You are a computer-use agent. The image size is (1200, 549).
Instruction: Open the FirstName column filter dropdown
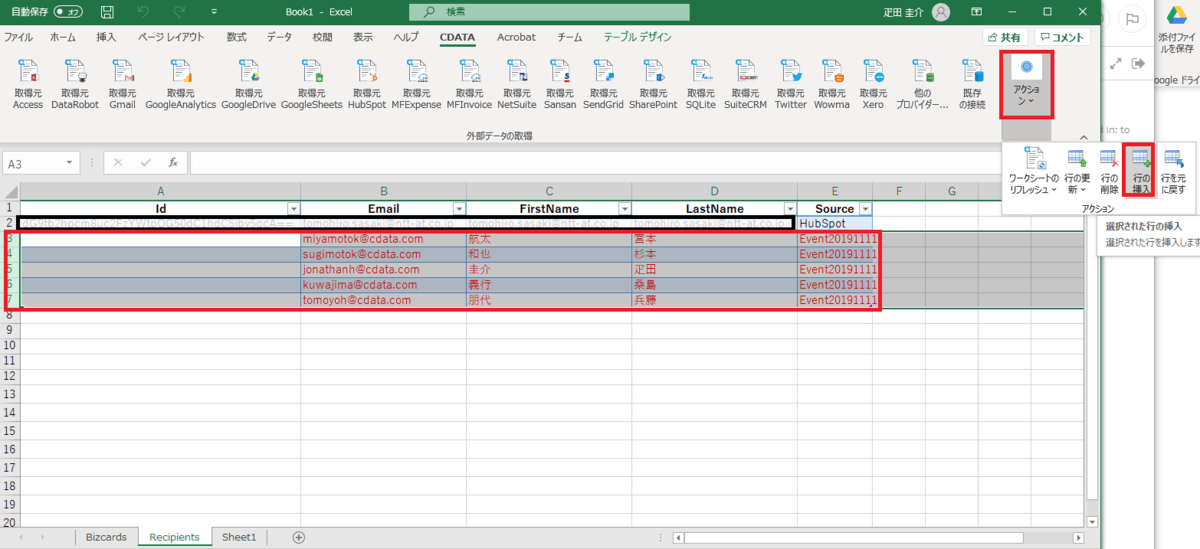[624, 208]
